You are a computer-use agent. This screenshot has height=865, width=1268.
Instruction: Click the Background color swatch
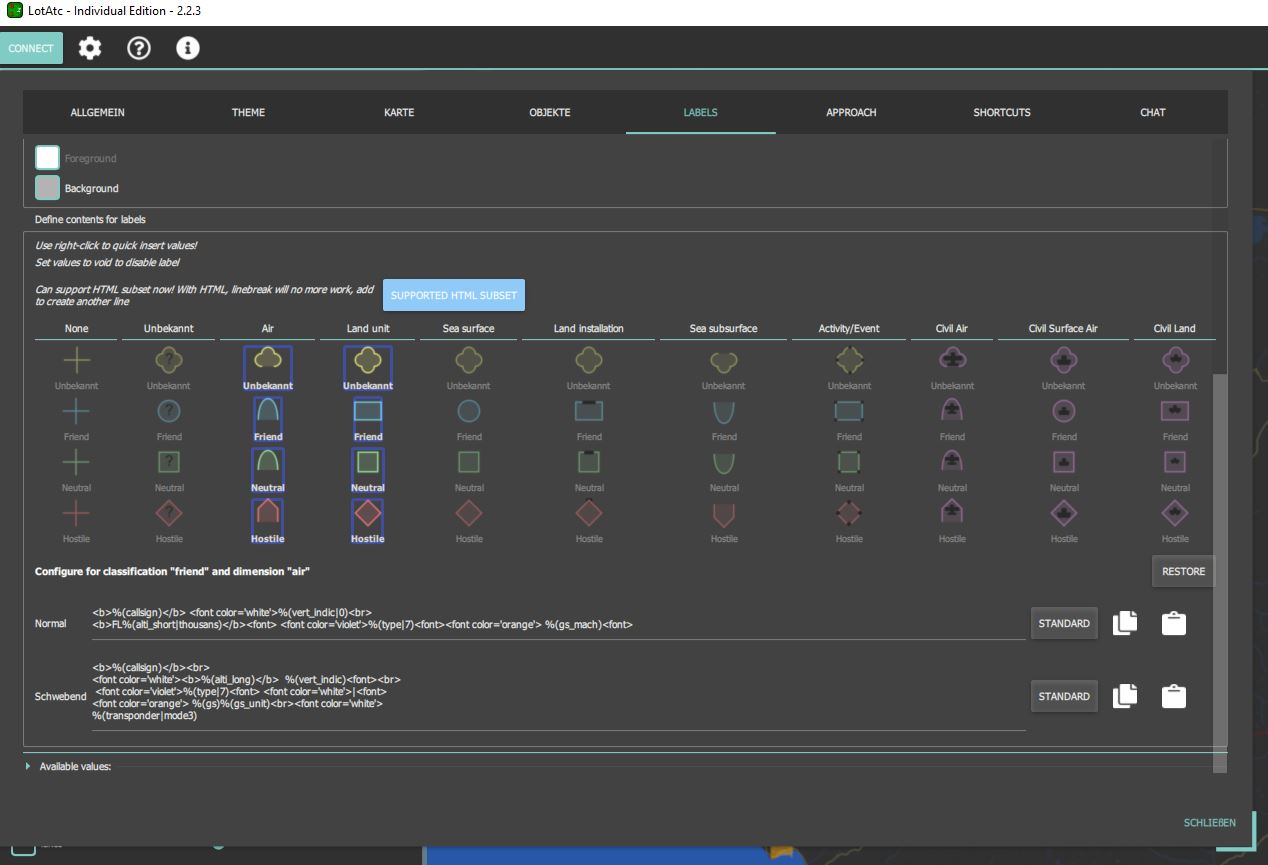[47, 188]
